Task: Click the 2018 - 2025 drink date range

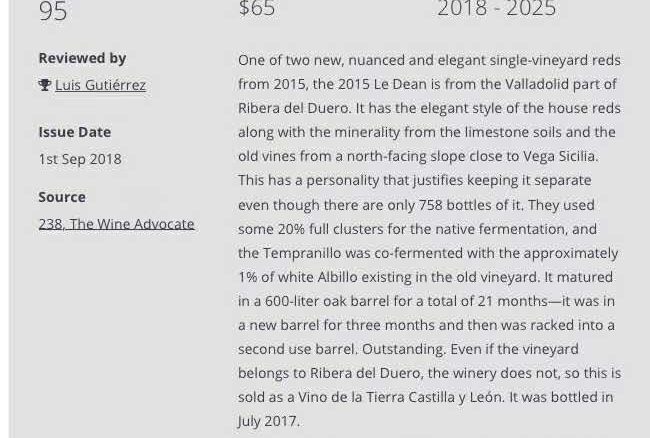Action: 496,9
